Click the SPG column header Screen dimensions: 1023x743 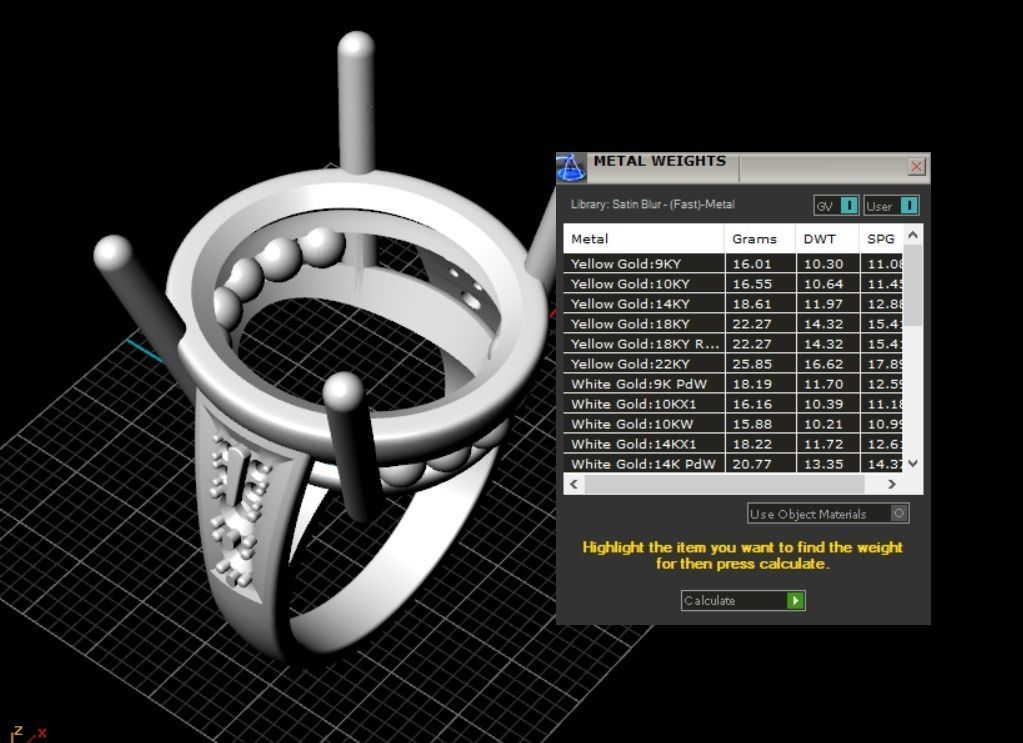(881, 239)
